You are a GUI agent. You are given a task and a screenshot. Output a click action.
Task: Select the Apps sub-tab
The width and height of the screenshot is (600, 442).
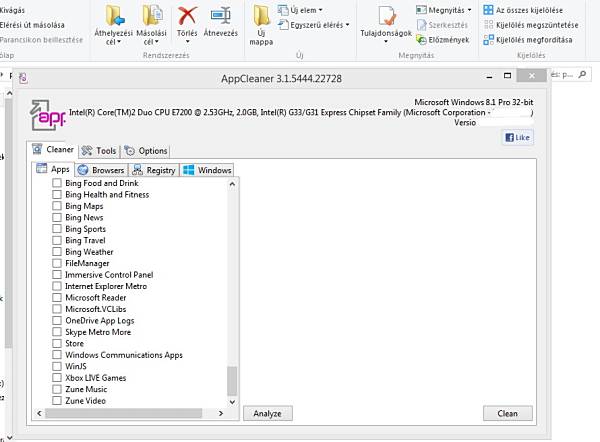coord(53,169)
